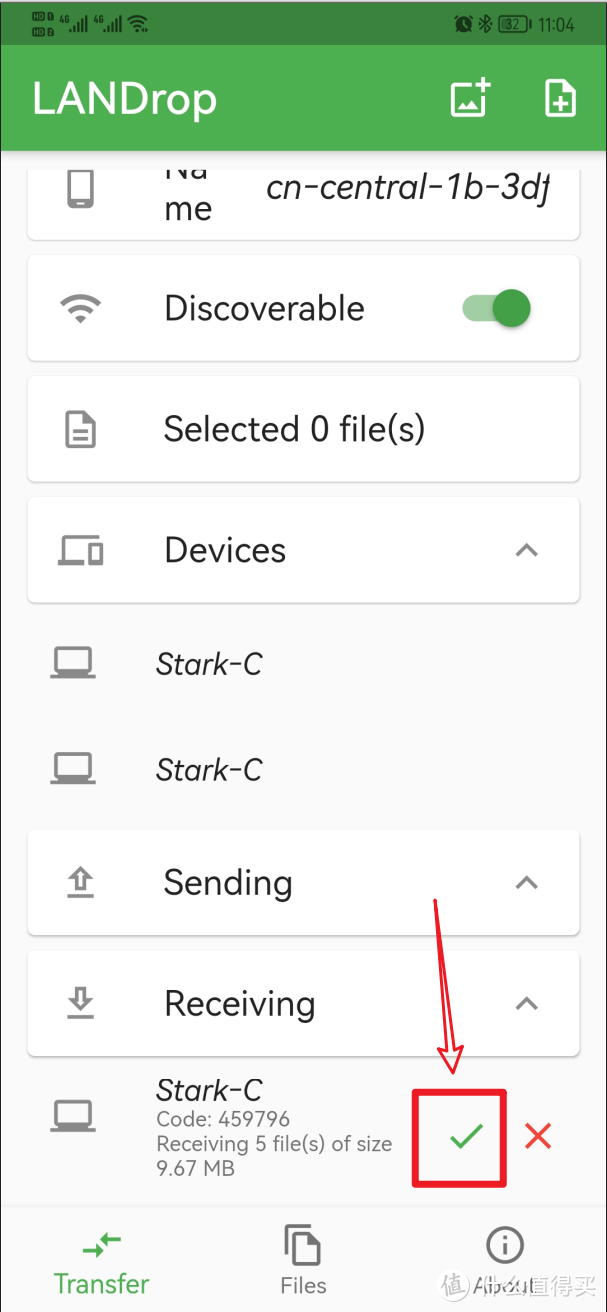
Task: Tap the battery indicator in status bar
Action: [517, 24]
